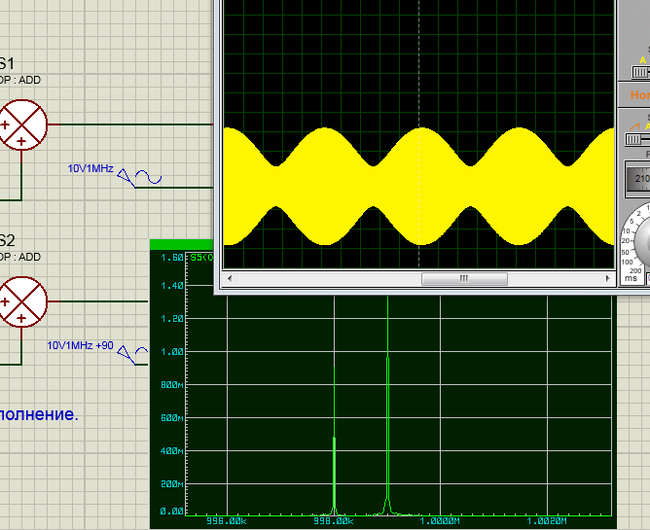The width and height of the screenshot is (650, 530).
Task: Click the 998.00k frequency axis label
Action: click(x=334, y=521)
